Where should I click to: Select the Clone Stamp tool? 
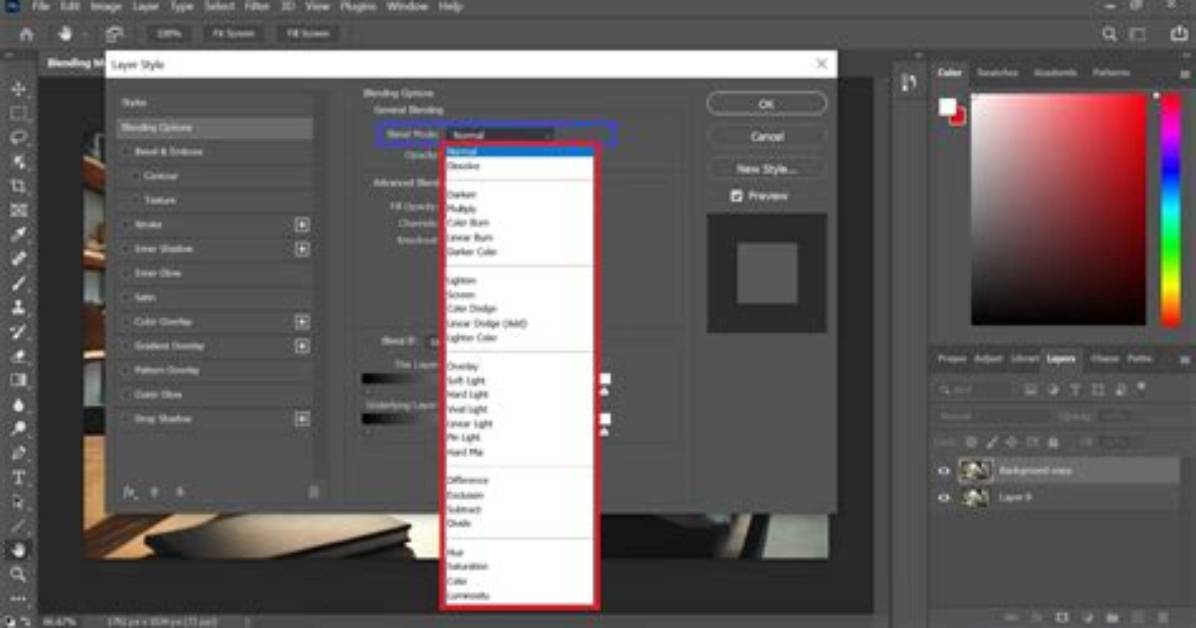[x=18, y=308]
